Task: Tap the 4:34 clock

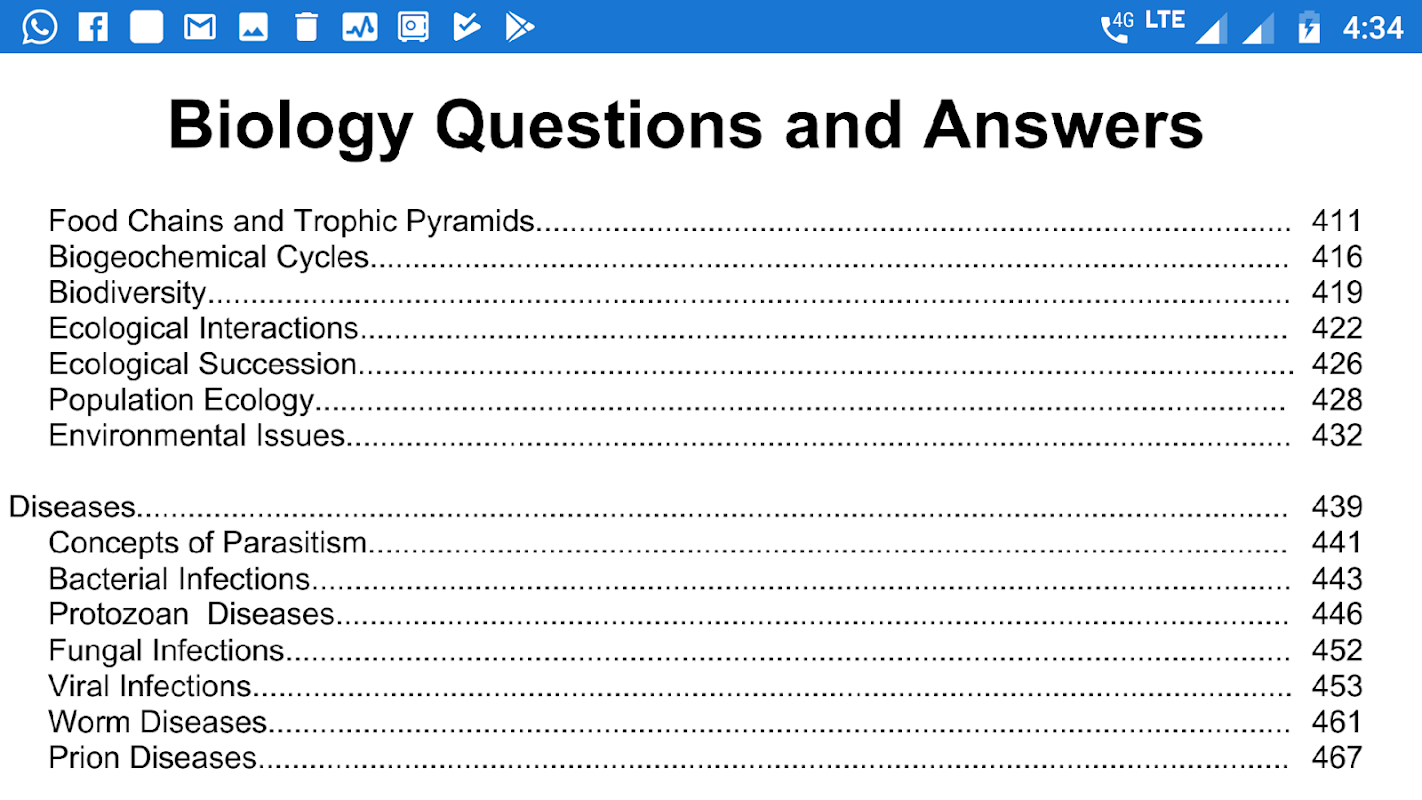Action: (1373, 28)
